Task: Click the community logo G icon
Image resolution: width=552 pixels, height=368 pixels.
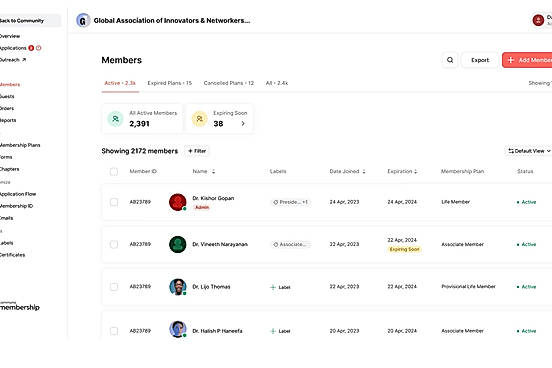Action: click(x=83, y=20)
